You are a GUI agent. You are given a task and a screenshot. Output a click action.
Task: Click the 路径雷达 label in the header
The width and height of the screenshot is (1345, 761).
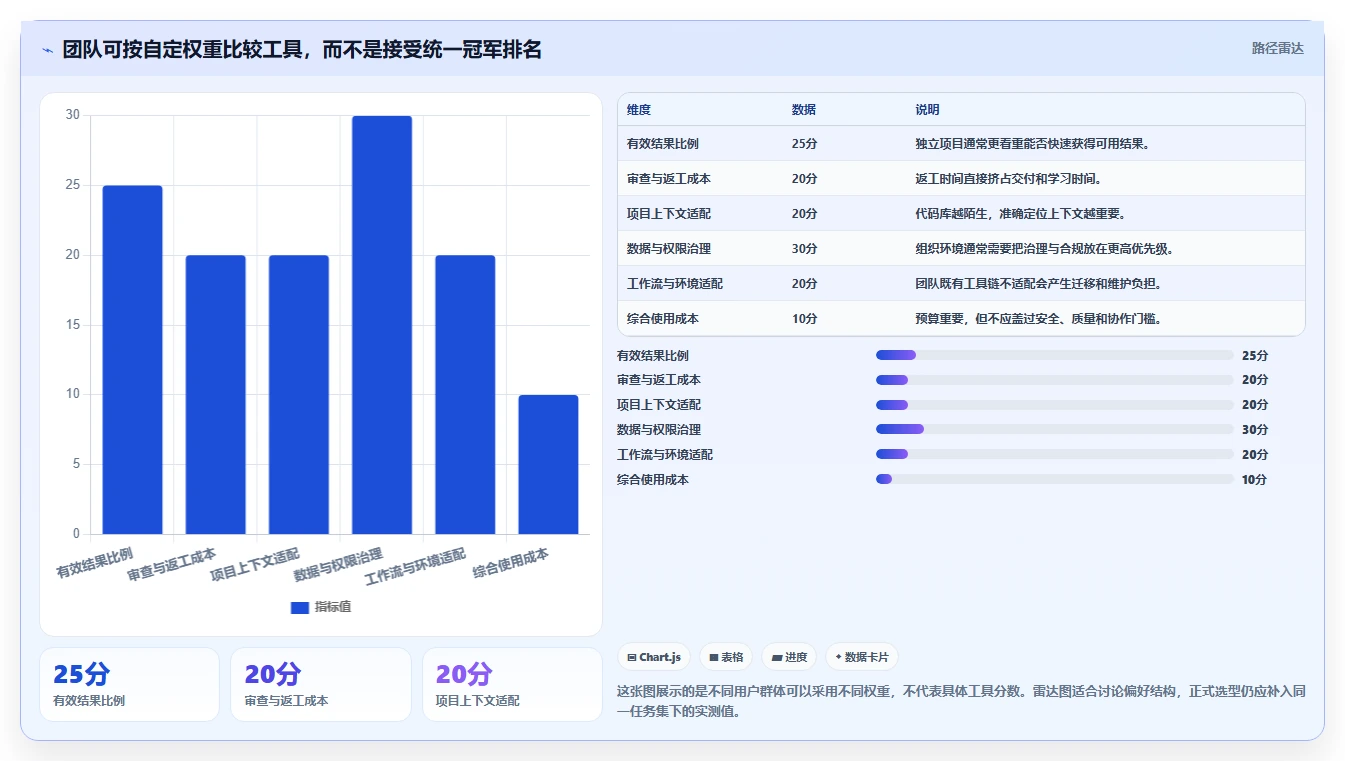point(1278,48)
